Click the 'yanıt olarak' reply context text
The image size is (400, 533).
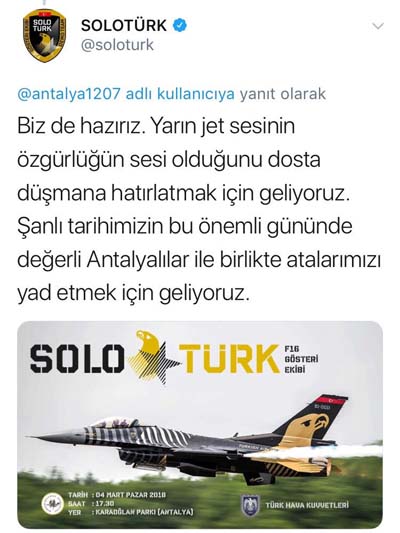click(x=283, y=94)
